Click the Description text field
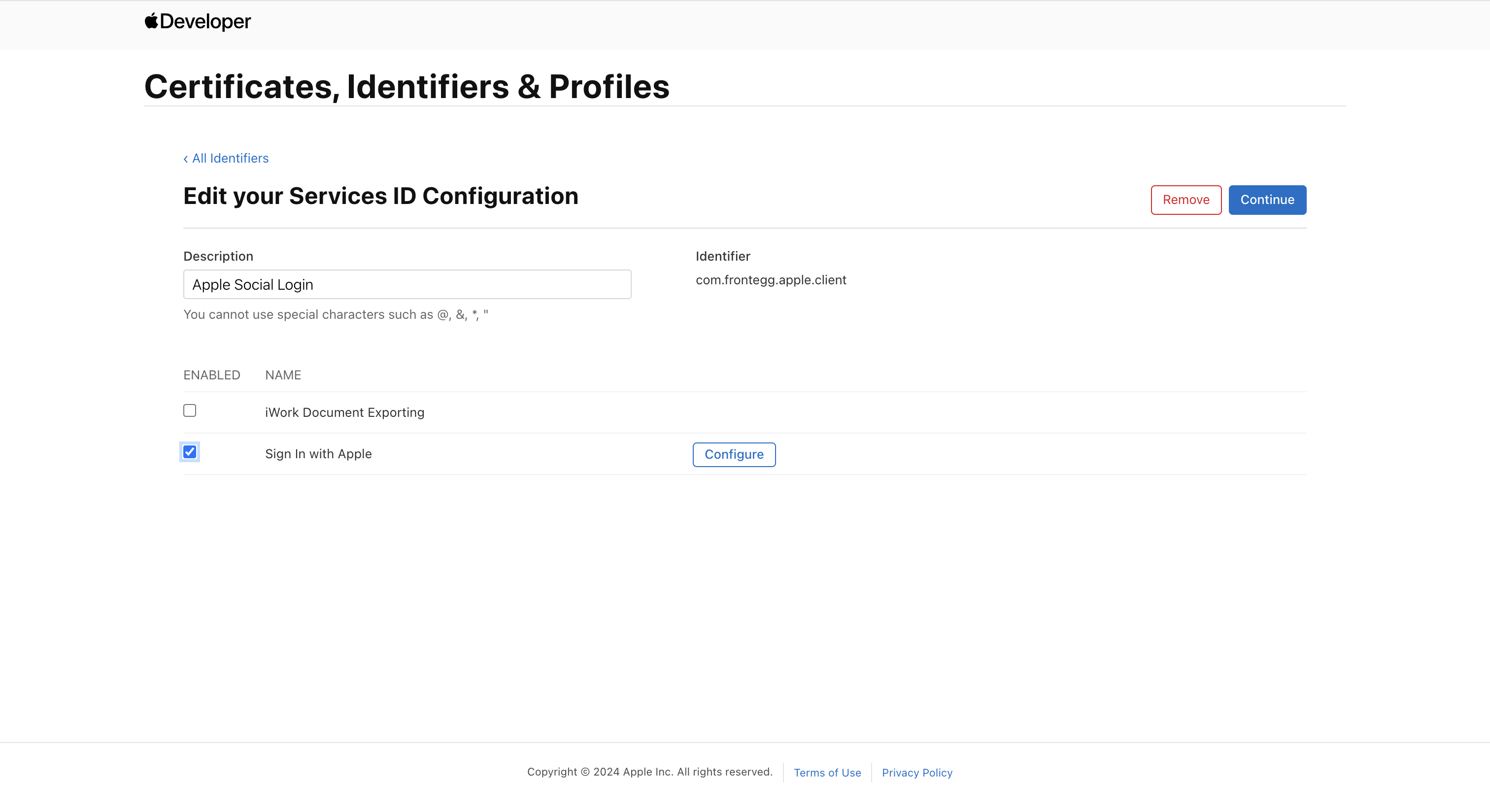This screenshot has height=812, width=1490. click(x=406, y=285)
